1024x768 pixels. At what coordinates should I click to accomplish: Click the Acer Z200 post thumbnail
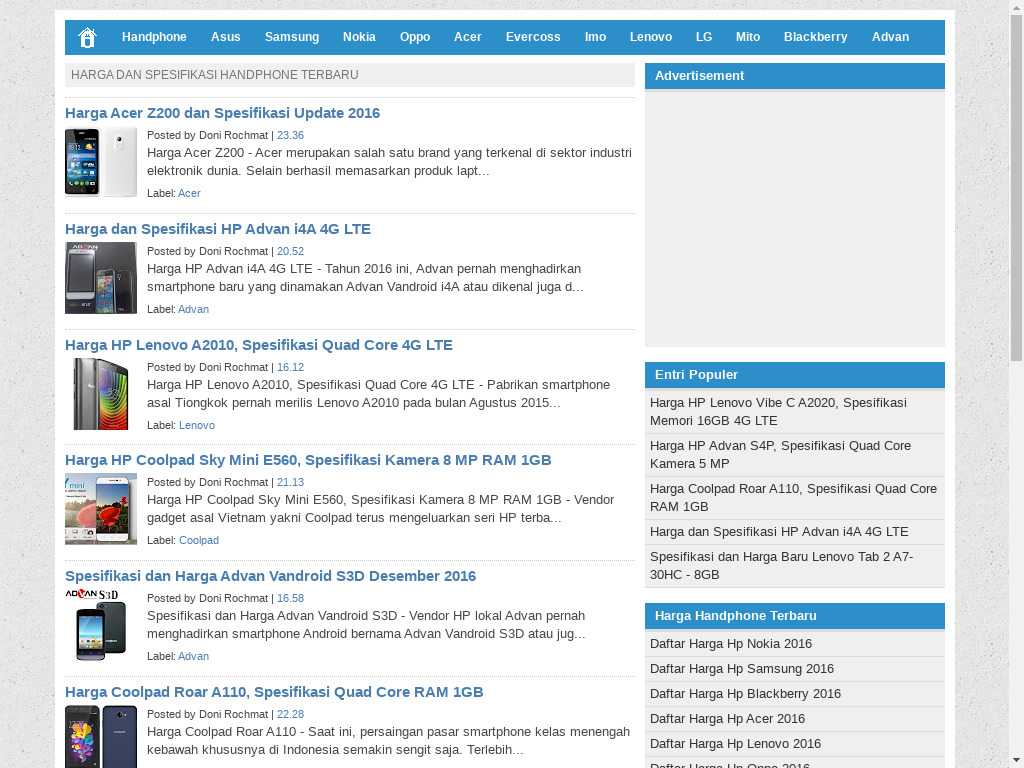(x=101, y=162)
